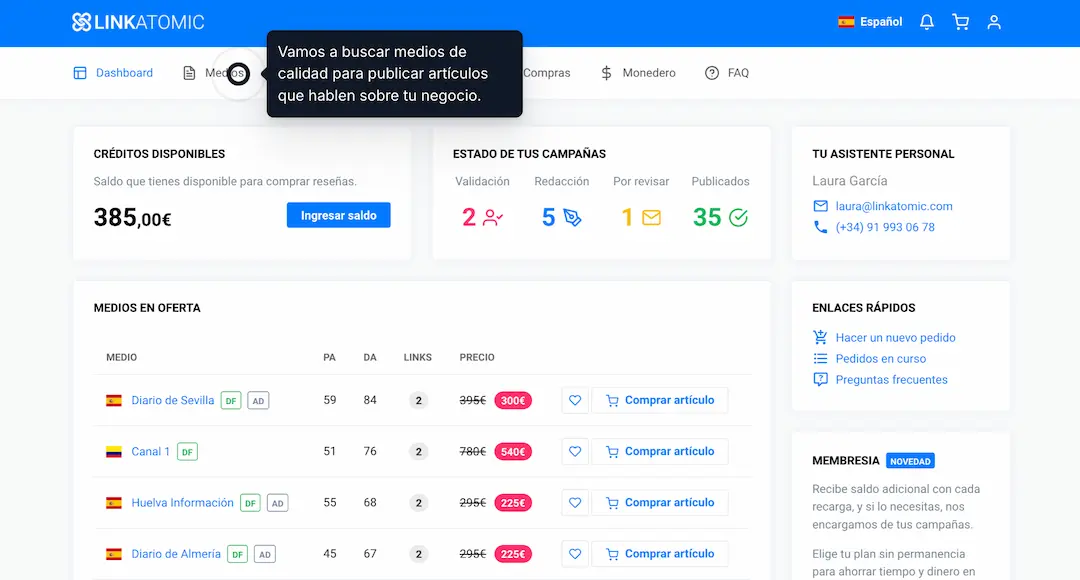Viewport: 1080px width, 580px height.
Task: Mark Huelva Información as favorite
Action: [575, 503]
